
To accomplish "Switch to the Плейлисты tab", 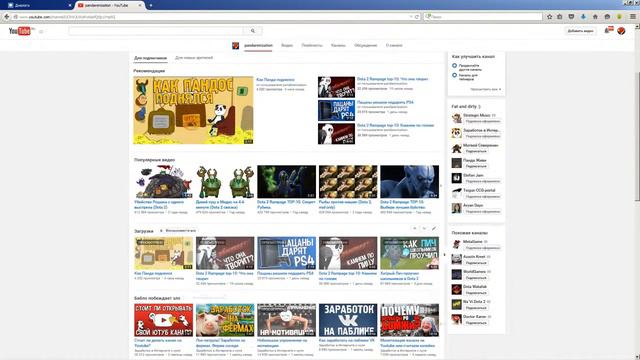I will pos(312,45).
